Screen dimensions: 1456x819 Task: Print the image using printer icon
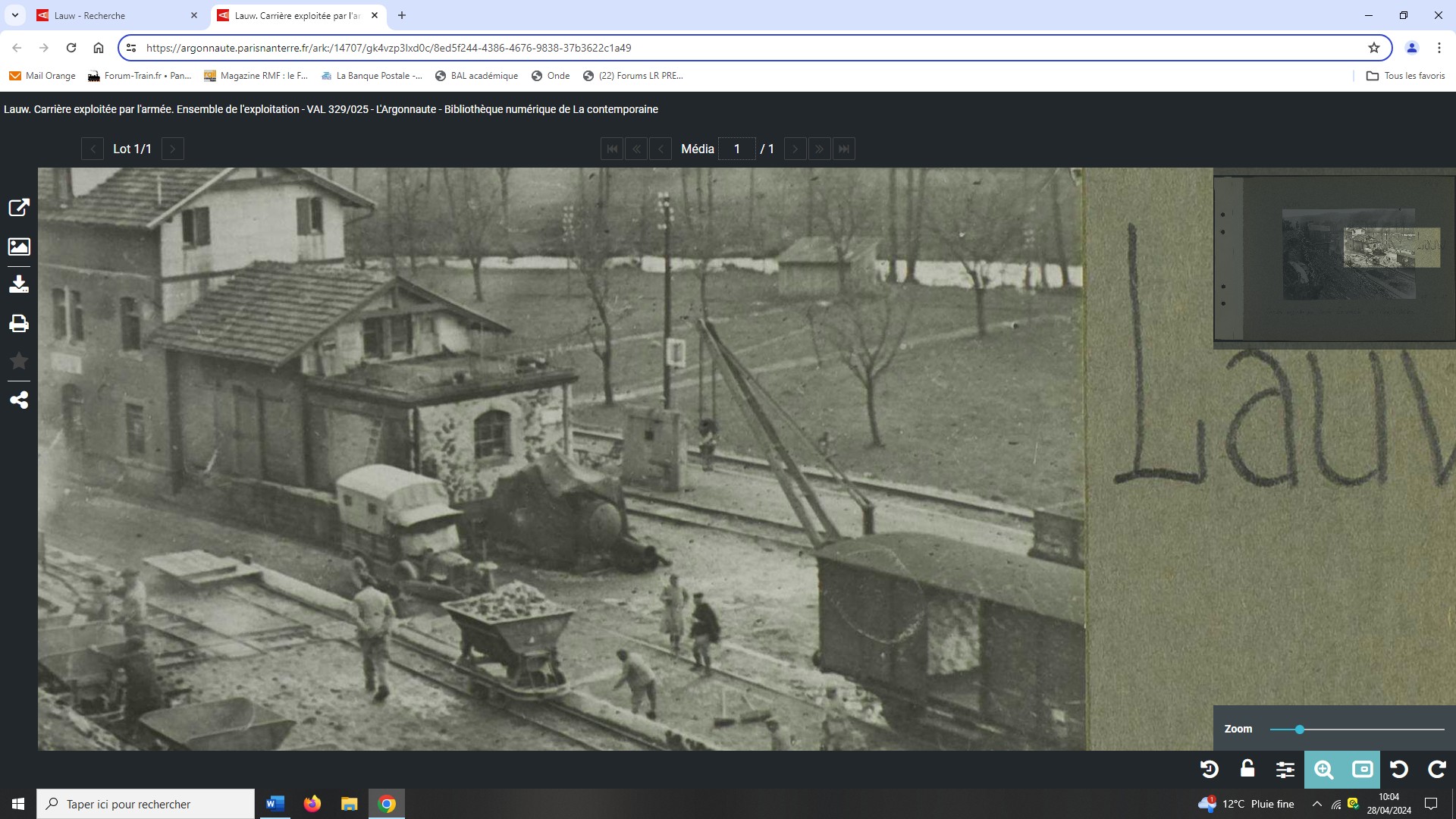tap(19, 324)
